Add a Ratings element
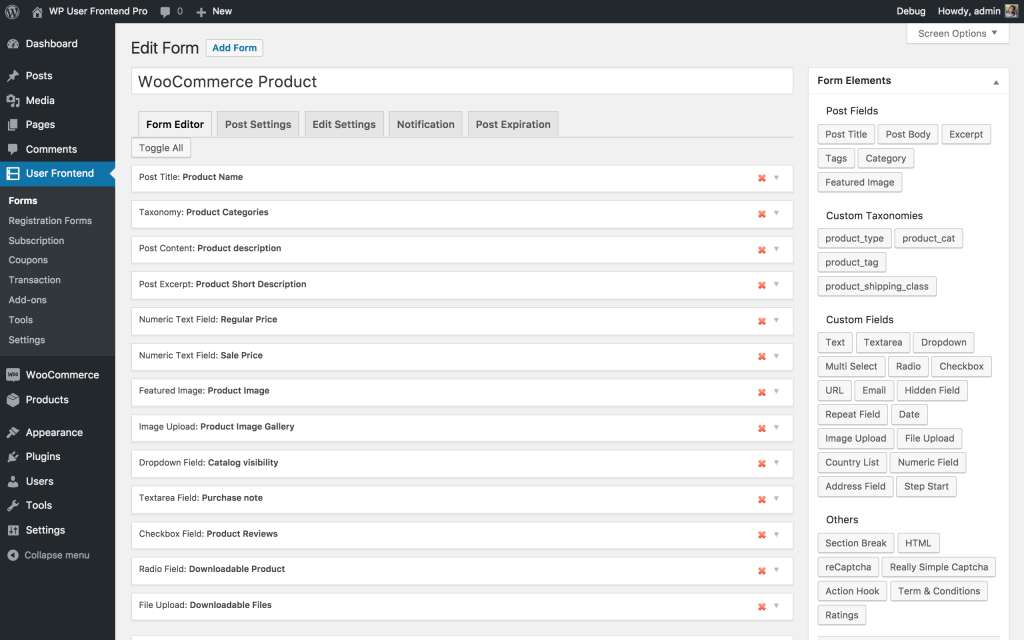This screenshot has width=1024, height=640. pyautogui.click(x=842, y=615)
